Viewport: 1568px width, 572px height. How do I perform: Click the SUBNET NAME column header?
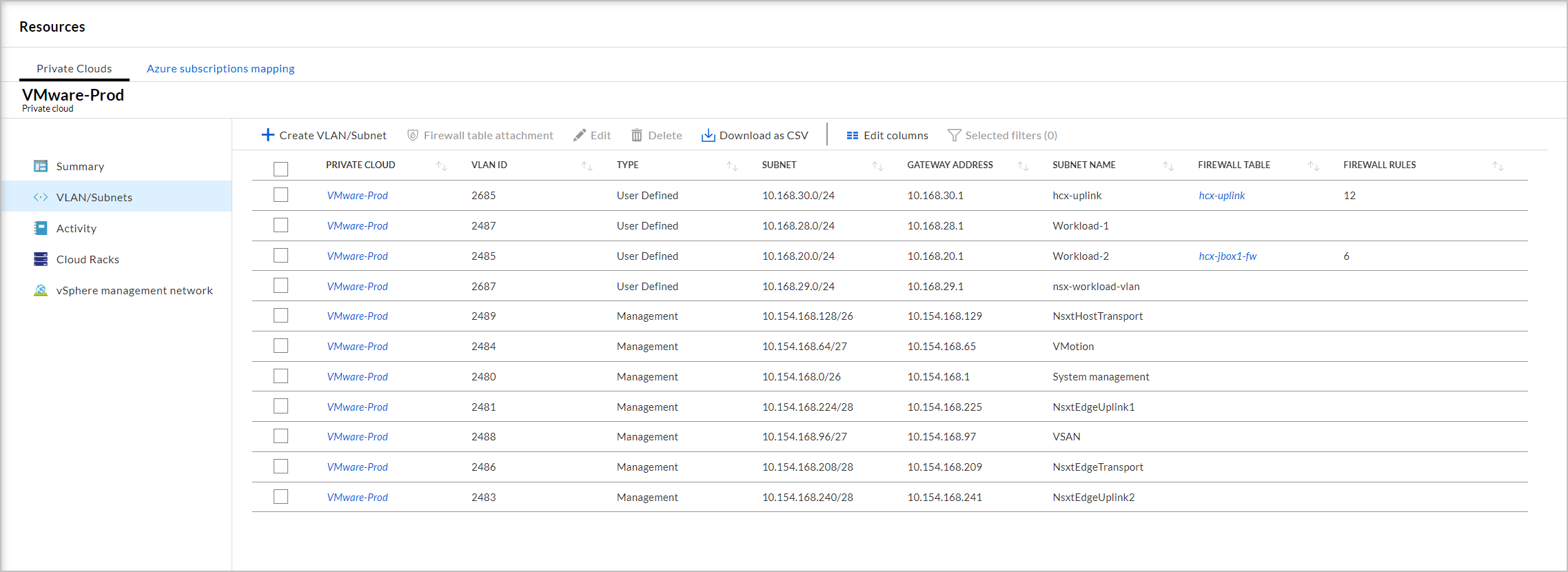coord(1084,165)
